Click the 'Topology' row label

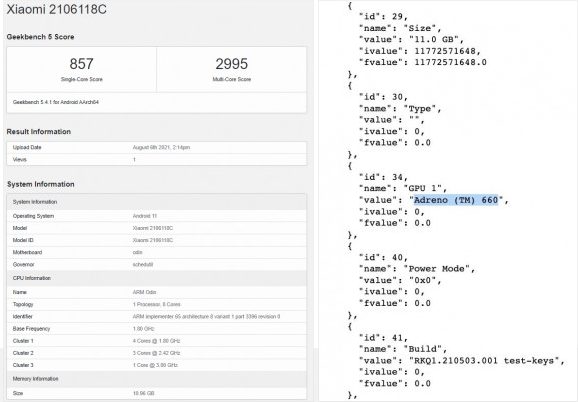pos(23,304)
